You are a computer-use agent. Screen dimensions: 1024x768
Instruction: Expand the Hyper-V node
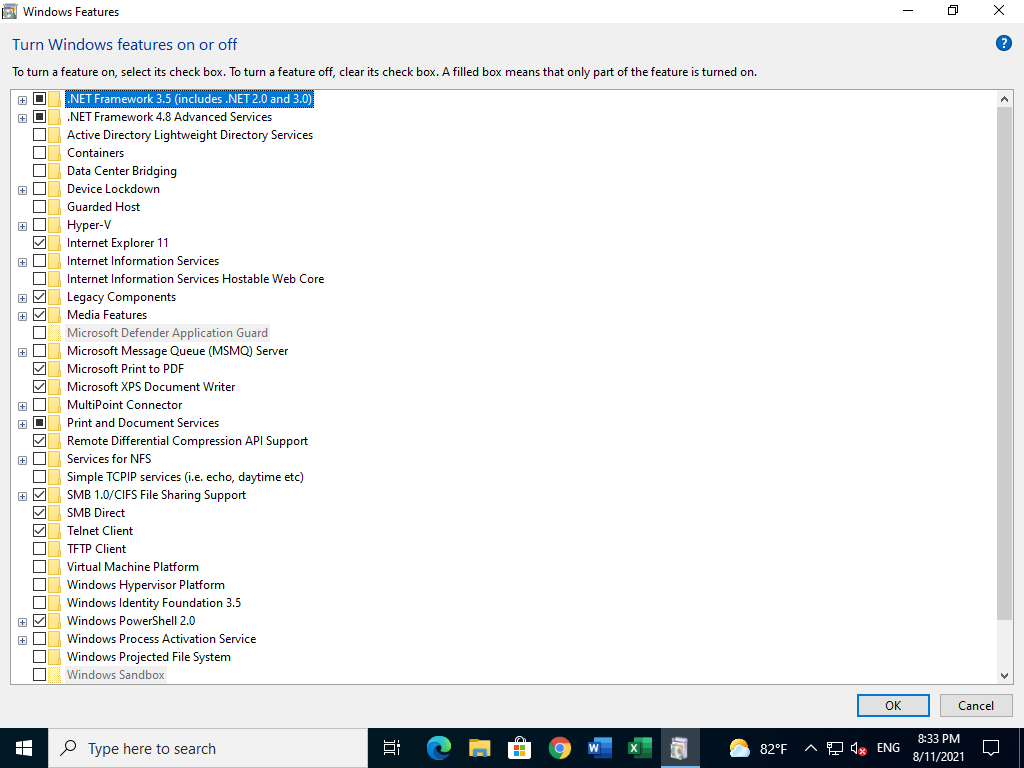(22, 226)
